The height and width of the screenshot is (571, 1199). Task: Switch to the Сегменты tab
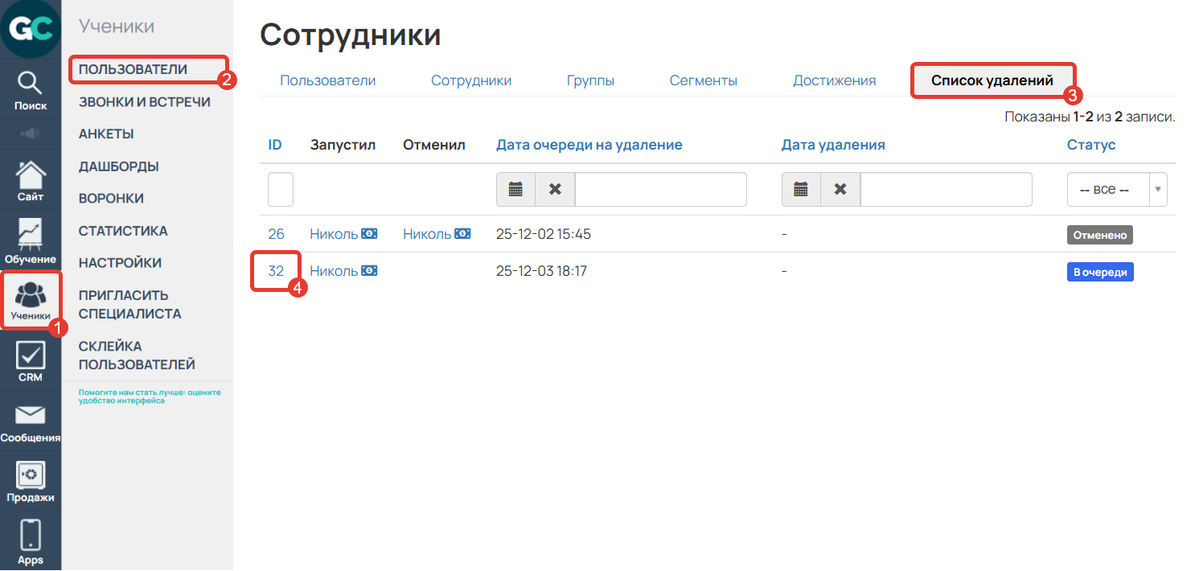coord(703,80)
